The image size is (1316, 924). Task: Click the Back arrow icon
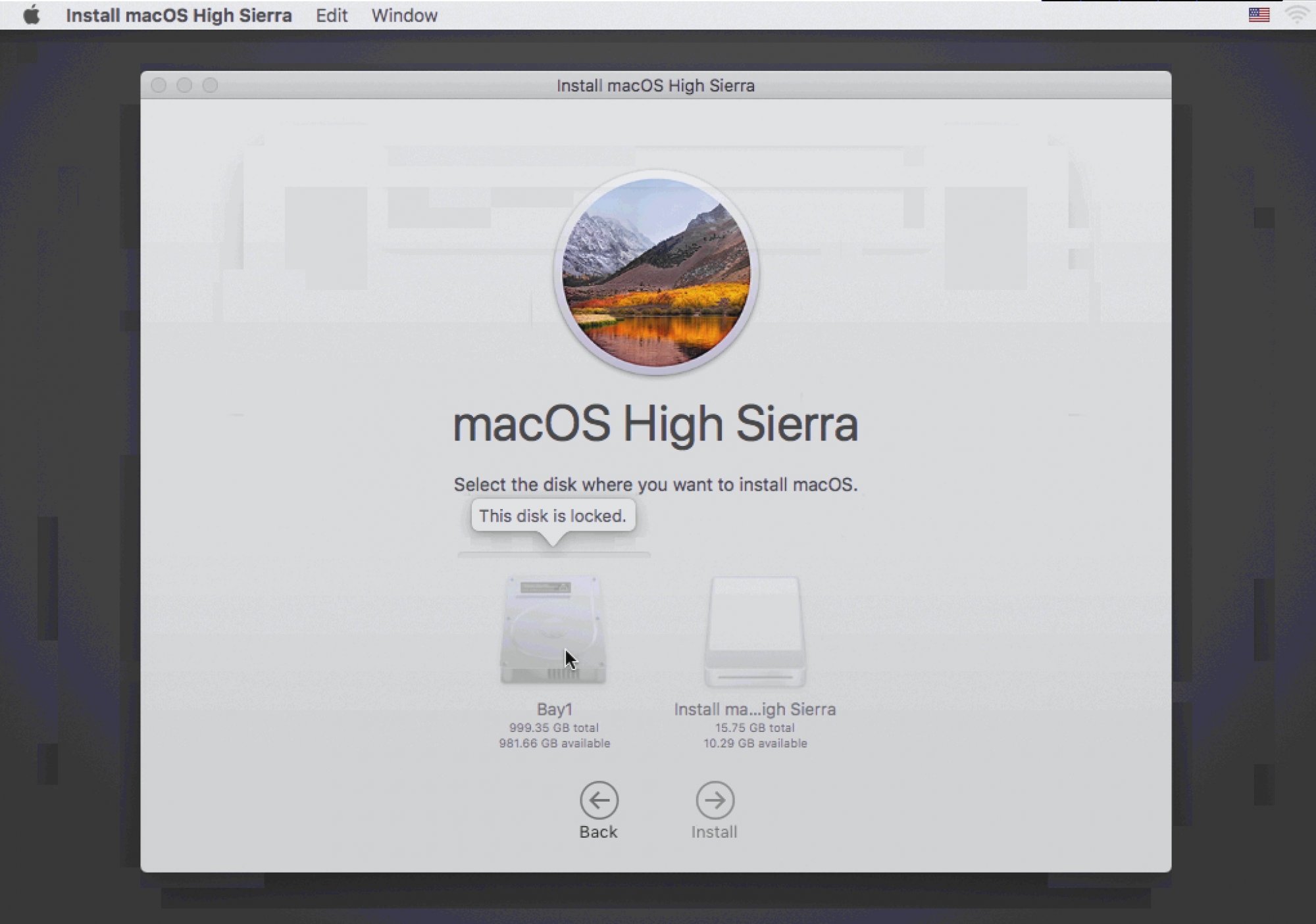click(599, 800)
